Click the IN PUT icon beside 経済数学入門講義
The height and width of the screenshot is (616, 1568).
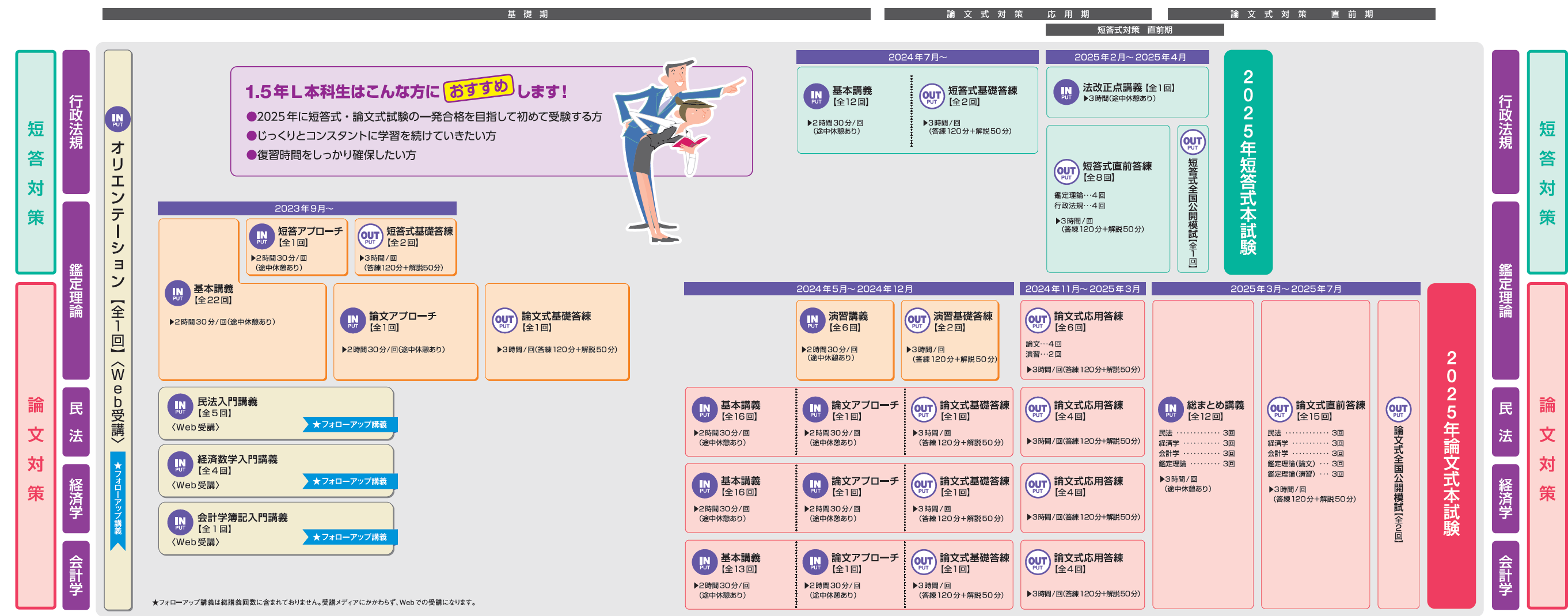180,465
